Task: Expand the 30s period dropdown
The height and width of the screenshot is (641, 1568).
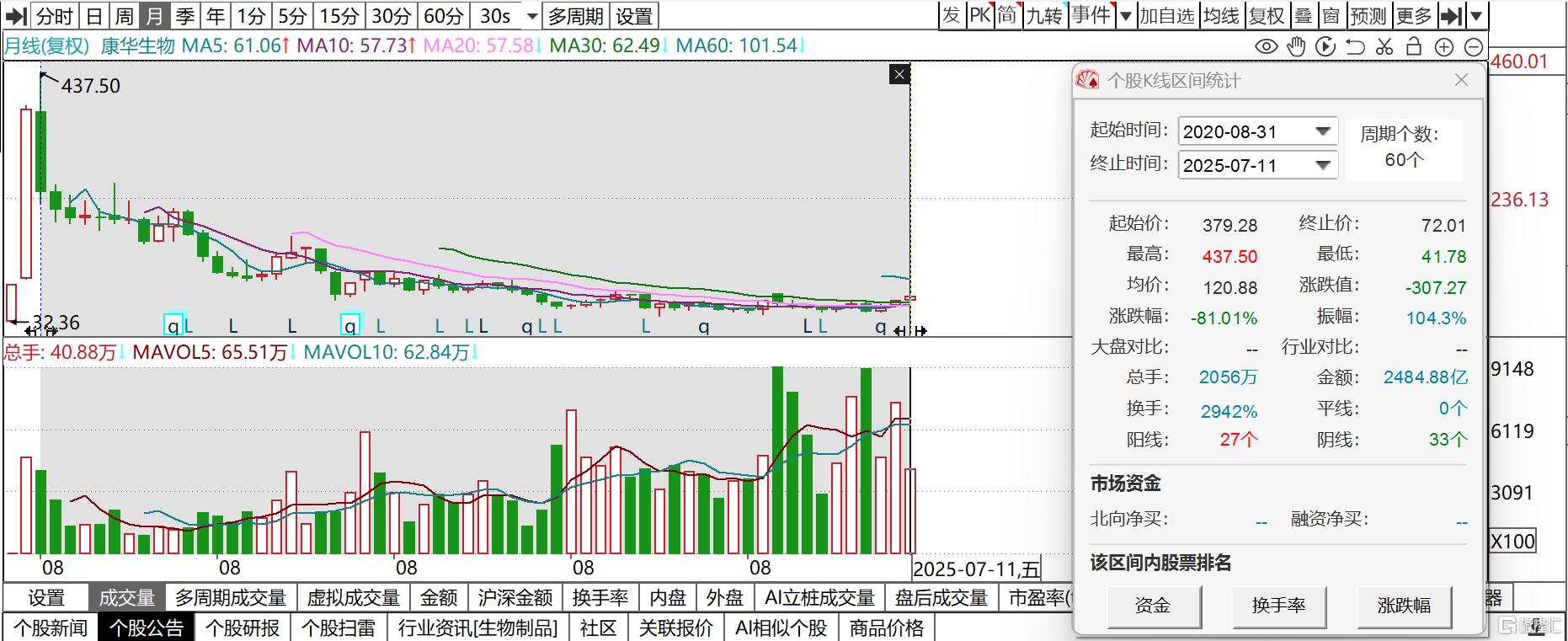Action: pyautogui.click(x=531, y=16)
